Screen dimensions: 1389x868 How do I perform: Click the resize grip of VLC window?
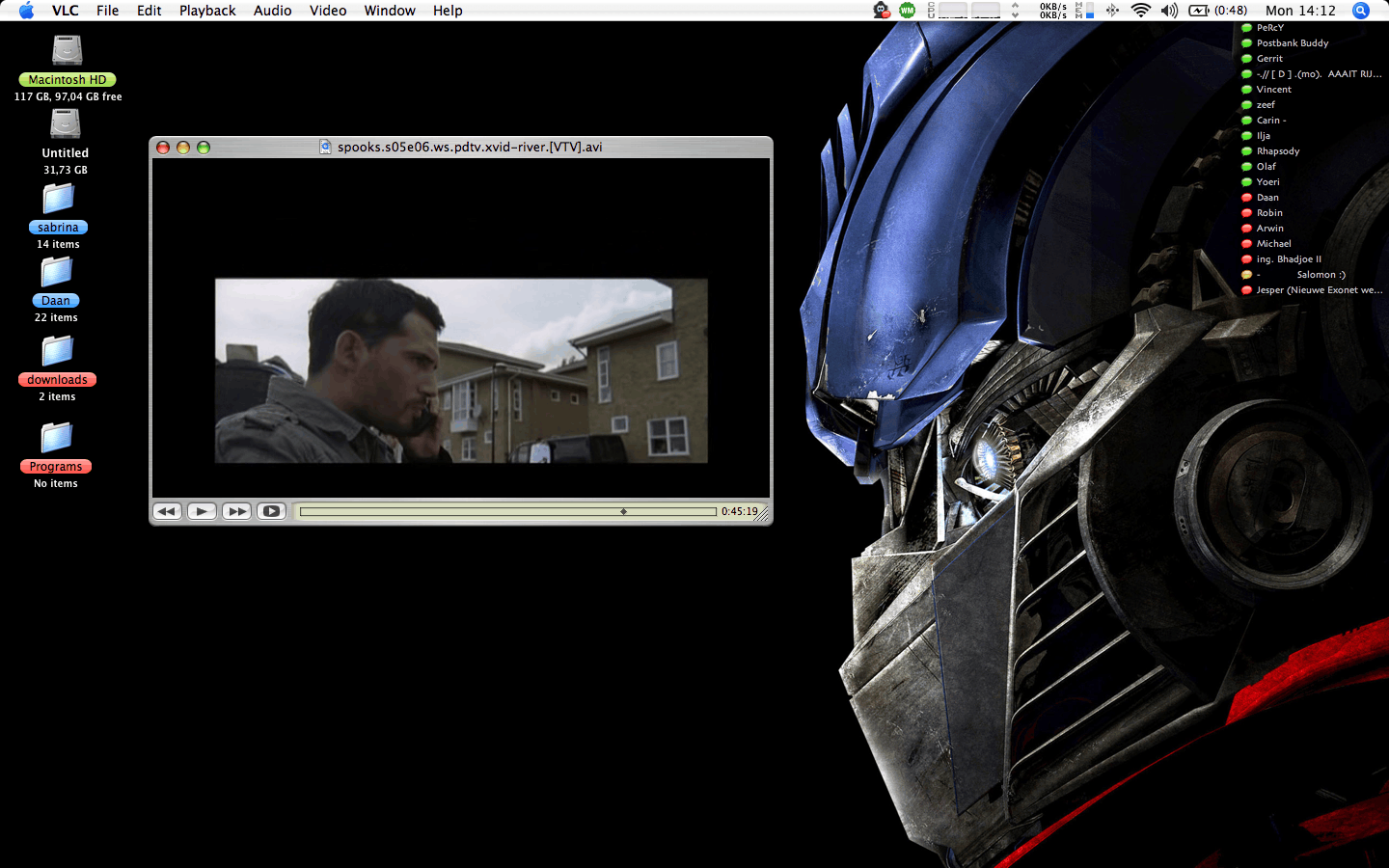pos(763,516)
